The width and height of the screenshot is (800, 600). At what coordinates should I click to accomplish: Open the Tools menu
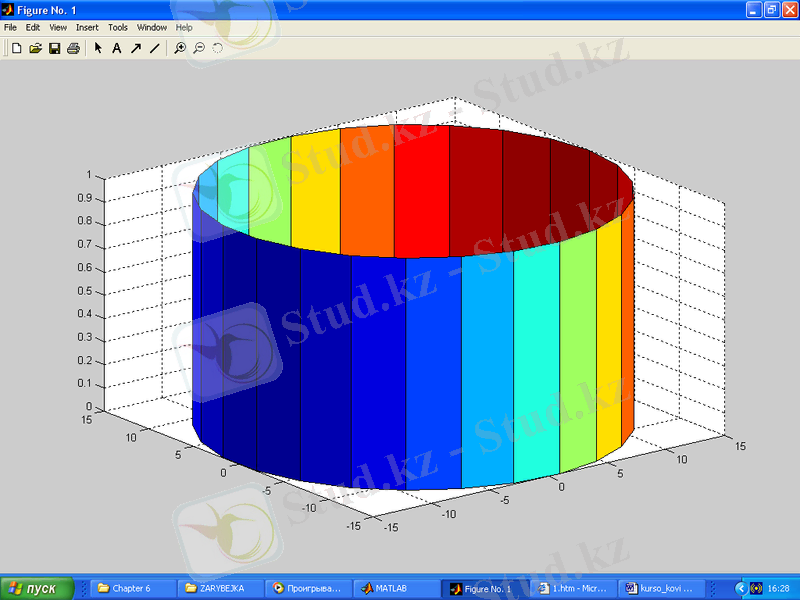[118, 28]
